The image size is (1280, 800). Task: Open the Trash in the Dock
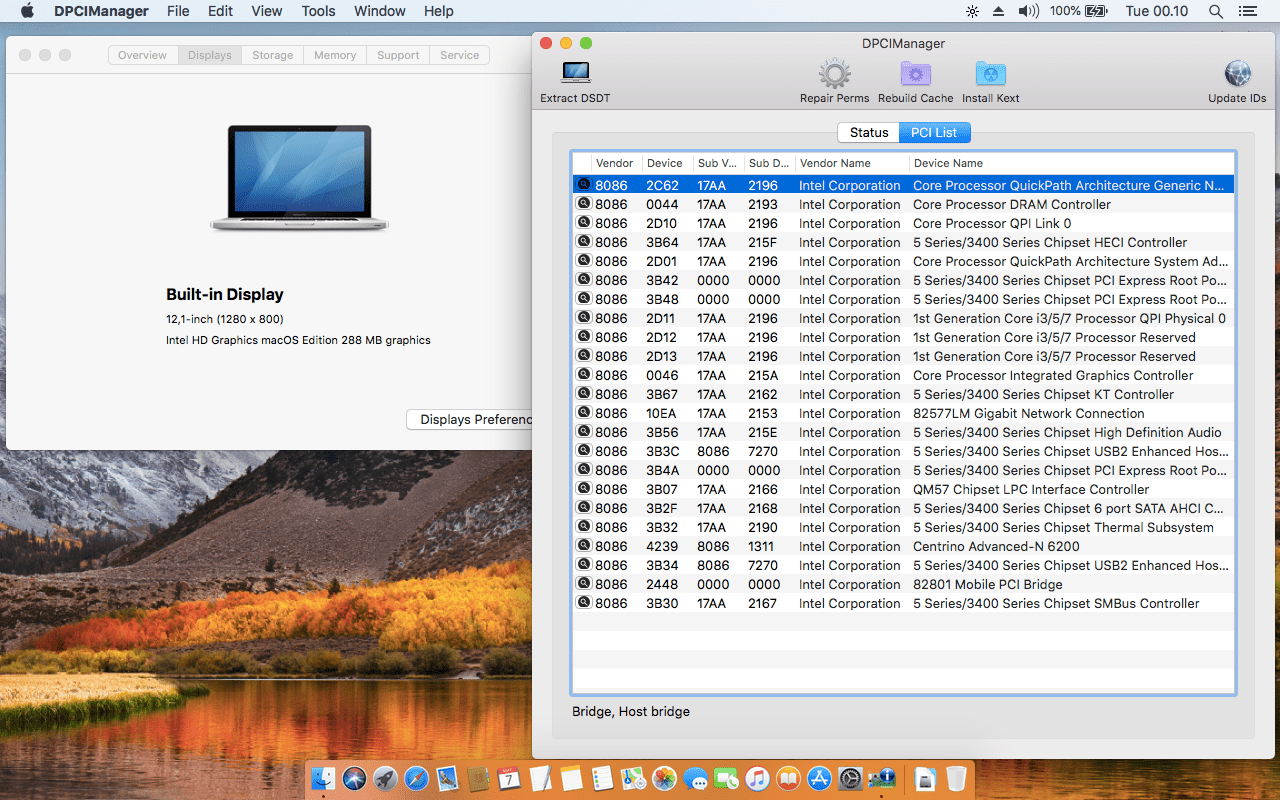[x=956, y=779]
